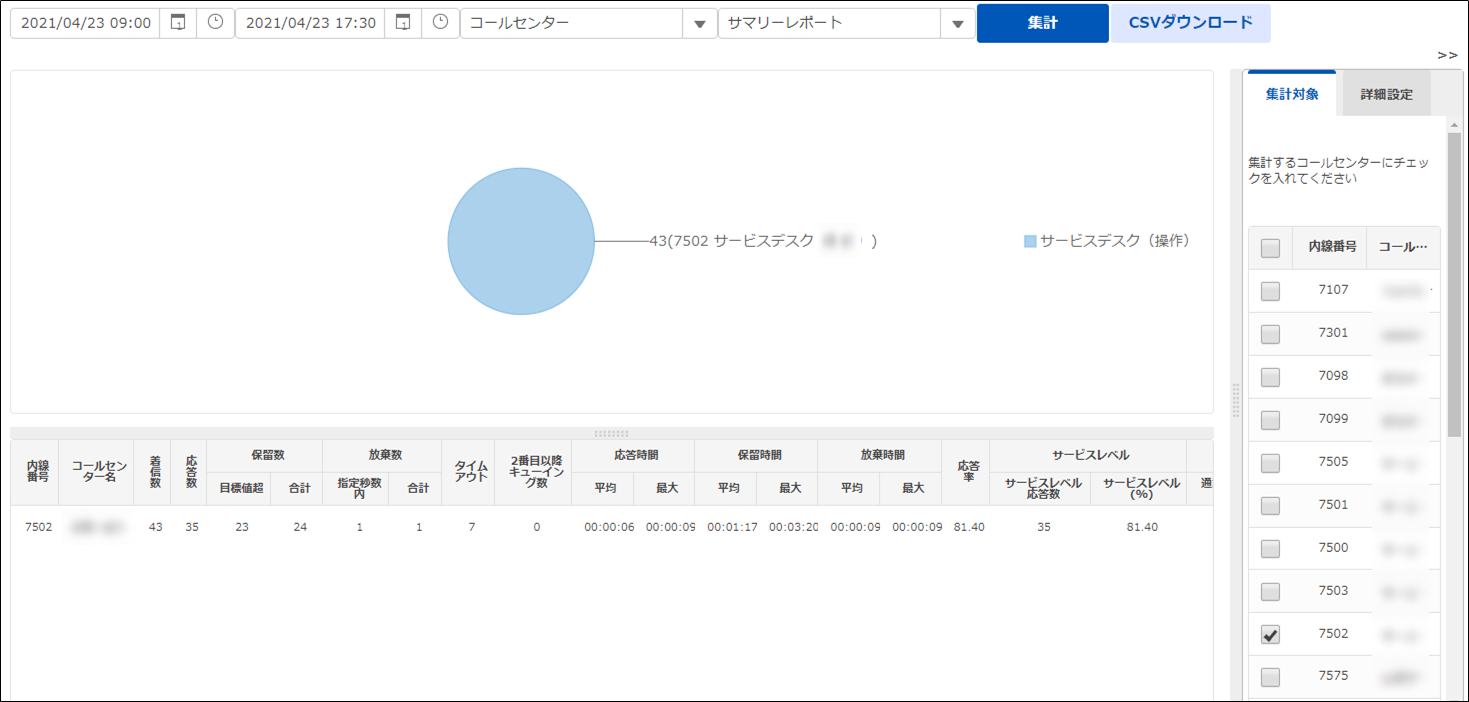The width and height of the screenshot is (1469, 702).
Task: Click the サービスデスク legend color square
Action: pyautogui.click(x=1030, y=242)
